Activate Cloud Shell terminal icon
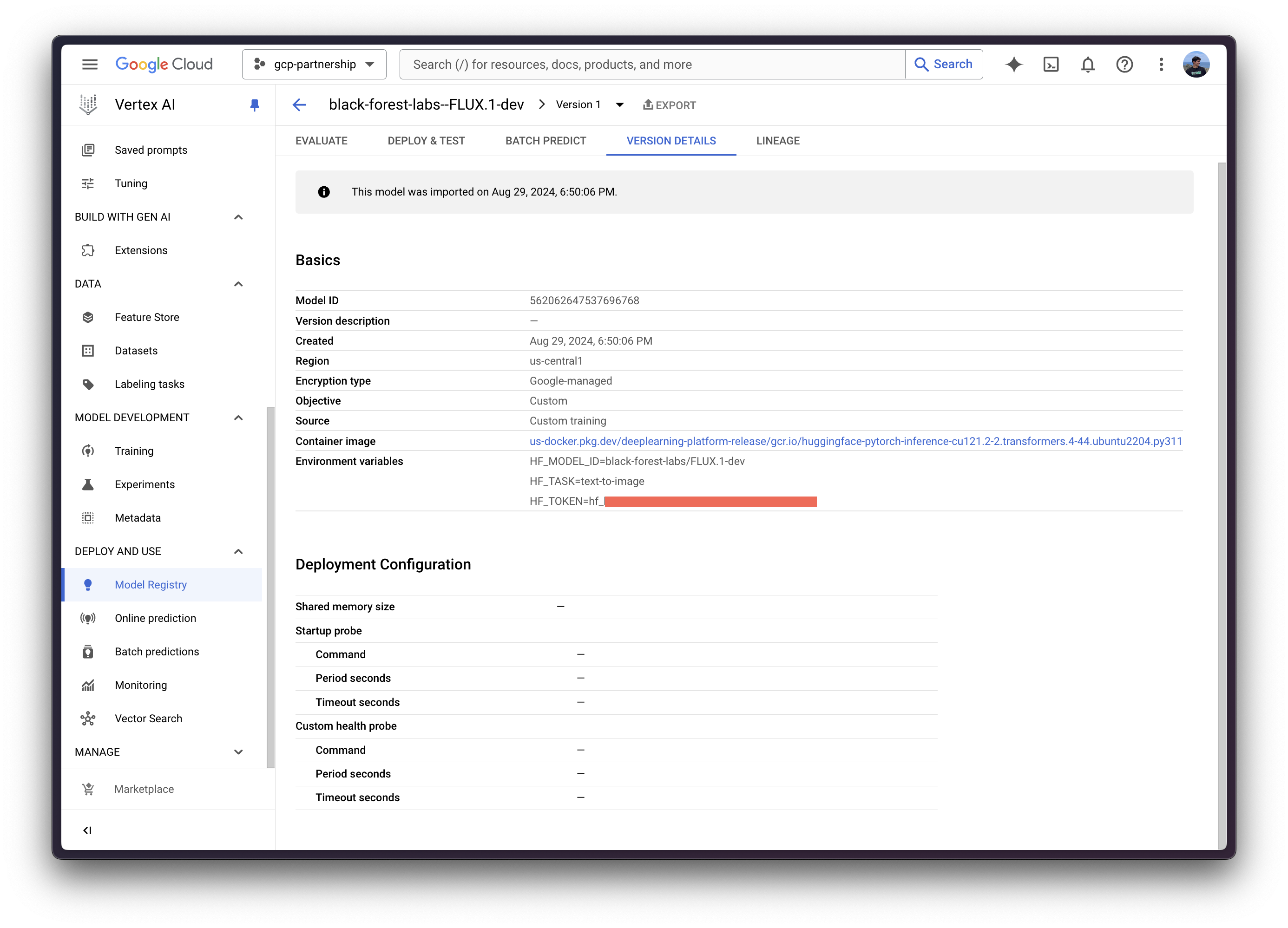Viewport: 1288px width, 928px height. click(x=1051, y=64)
